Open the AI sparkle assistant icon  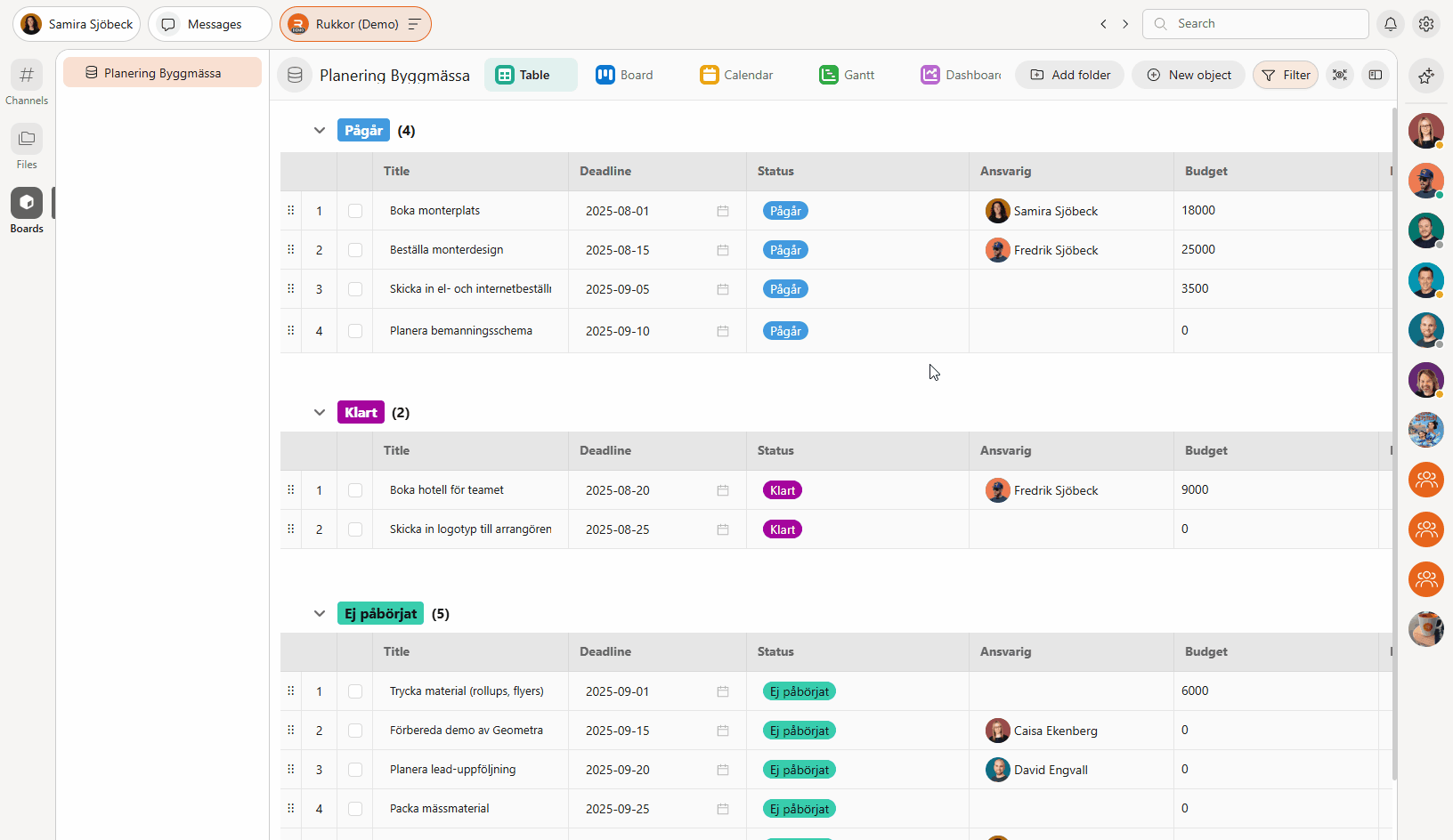tap(1426, 76)
